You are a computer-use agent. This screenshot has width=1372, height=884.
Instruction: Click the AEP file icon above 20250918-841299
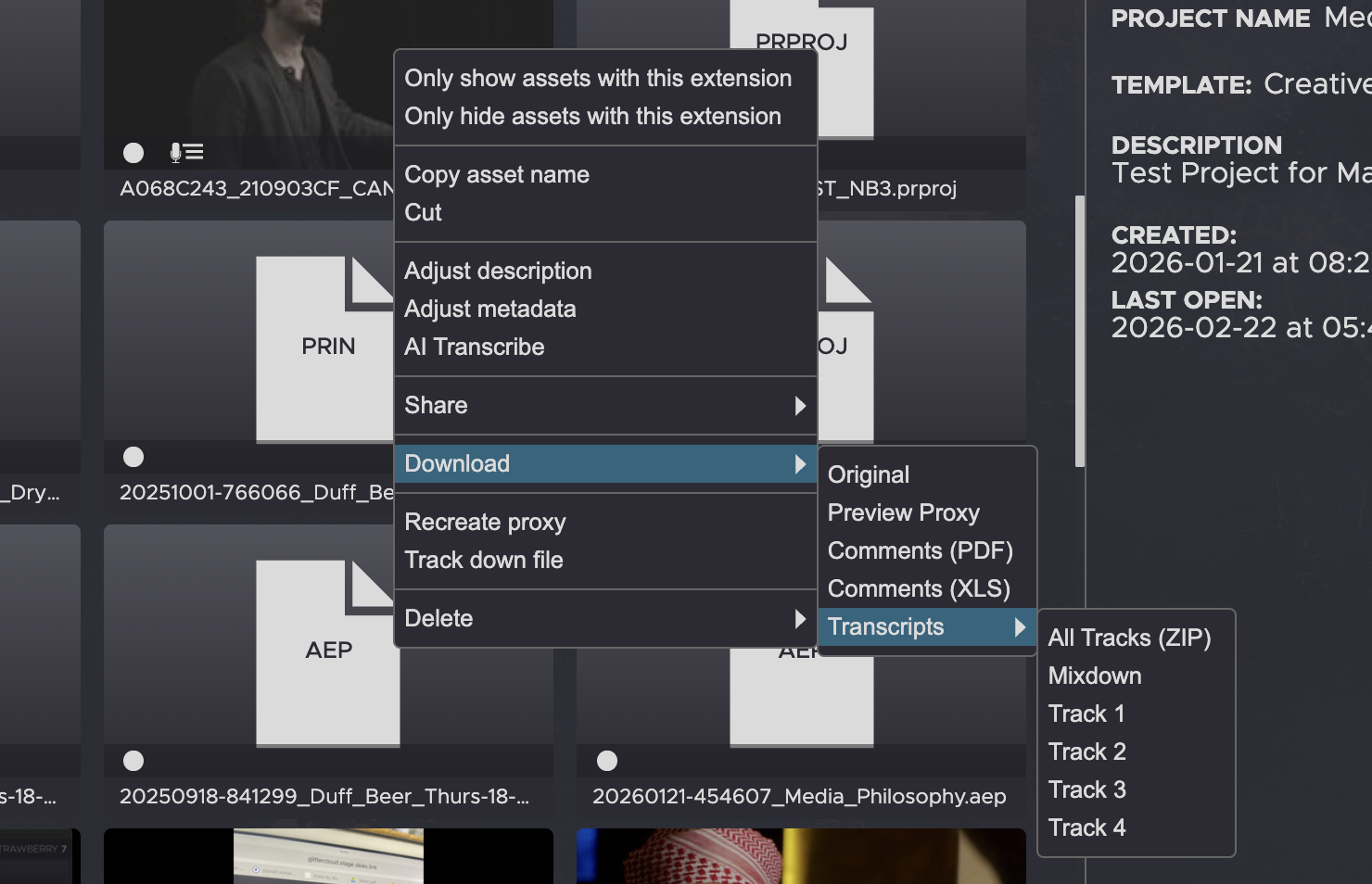pos(327,651)
